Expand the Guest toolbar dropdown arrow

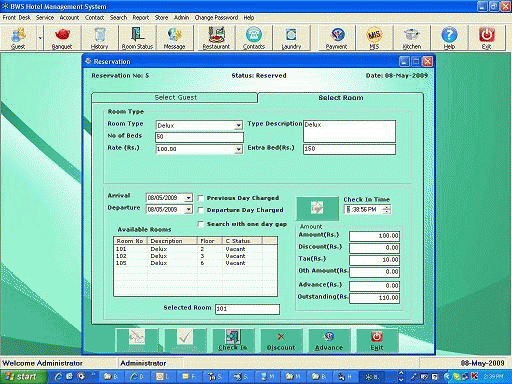pyautogui.click(x=40, y=38)
